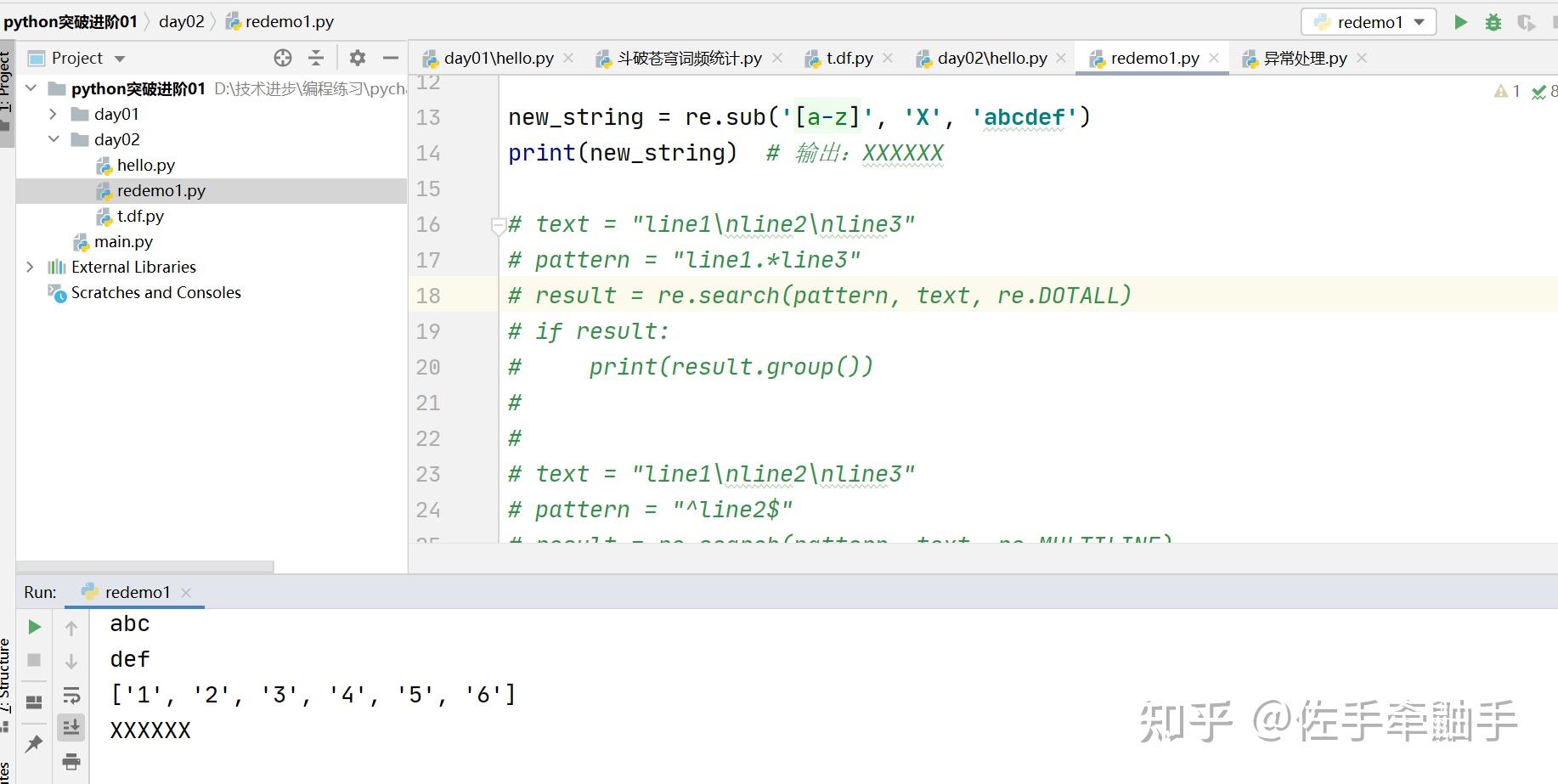Close the 斗破苍穹词频统计.py tab

(x=776, y=58)
